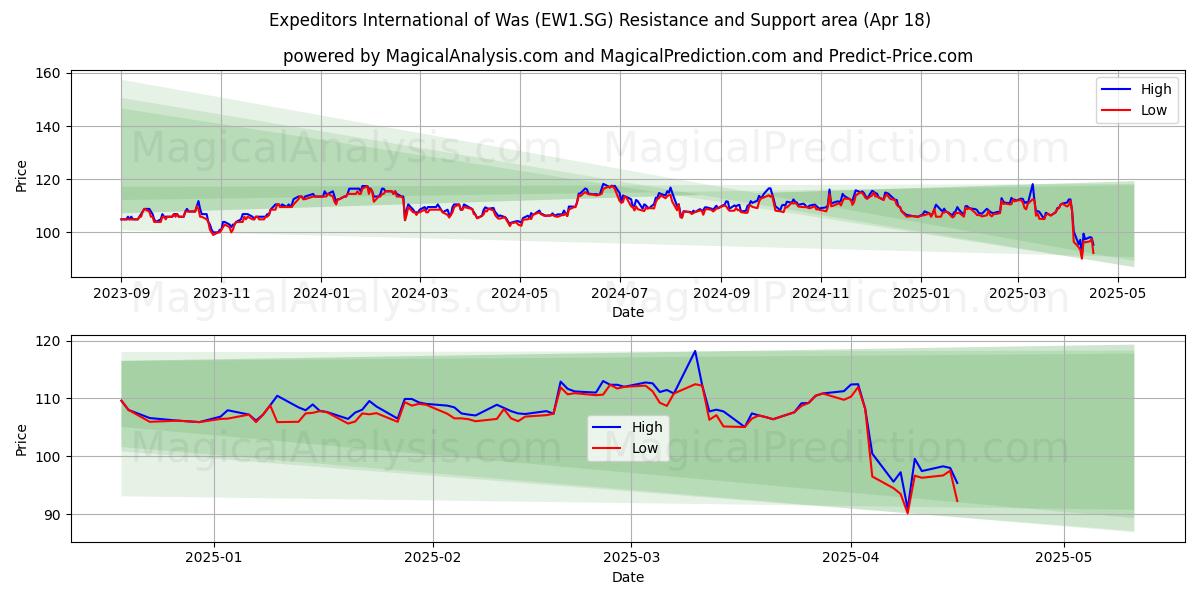Click the blue High peak near 2025-03 in bottom chart

point(695,351)
